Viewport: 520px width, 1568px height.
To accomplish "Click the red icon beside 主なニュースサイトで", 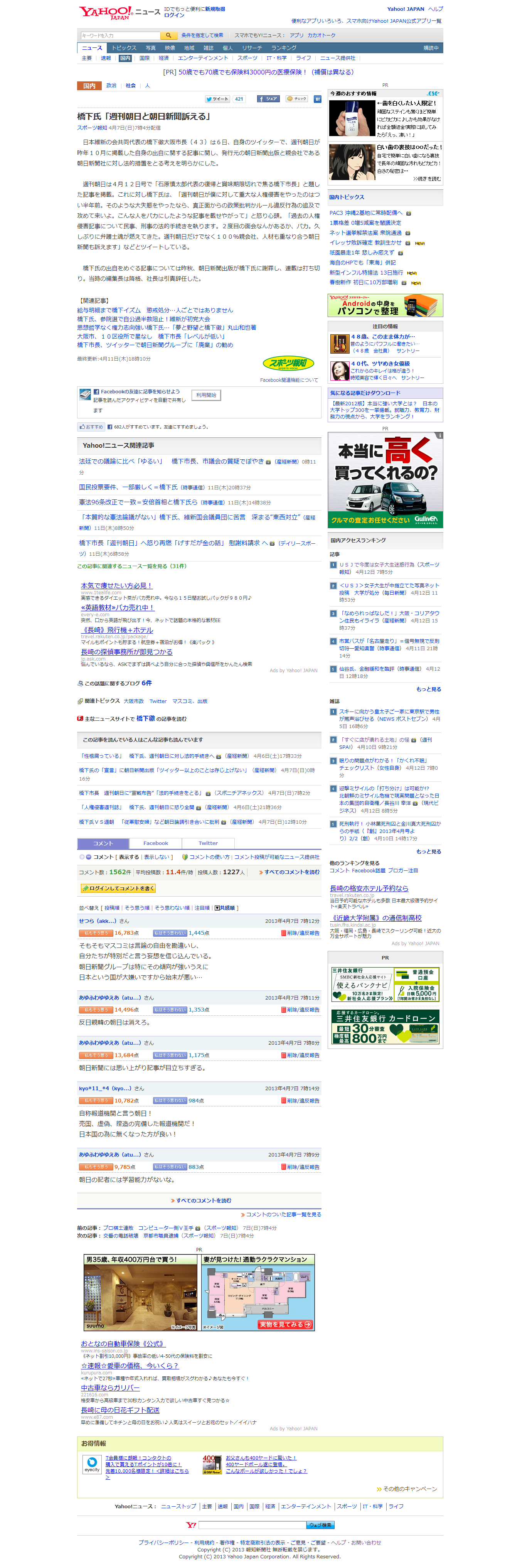I will [x=80, y=718].
